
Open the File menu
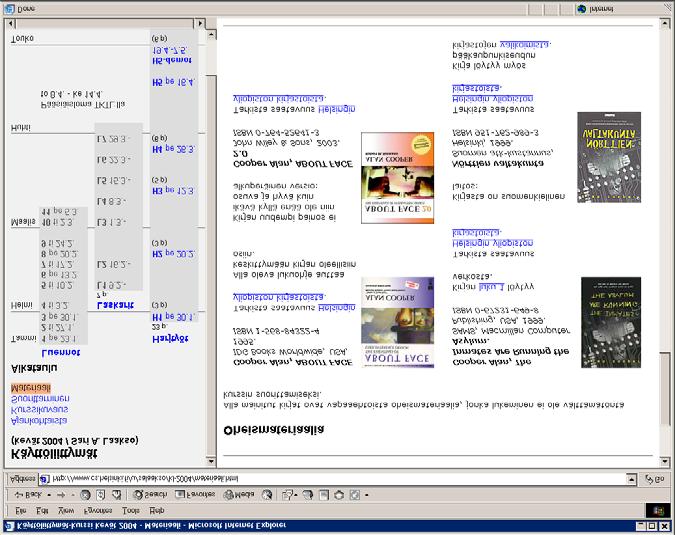[x=20, y=510]
